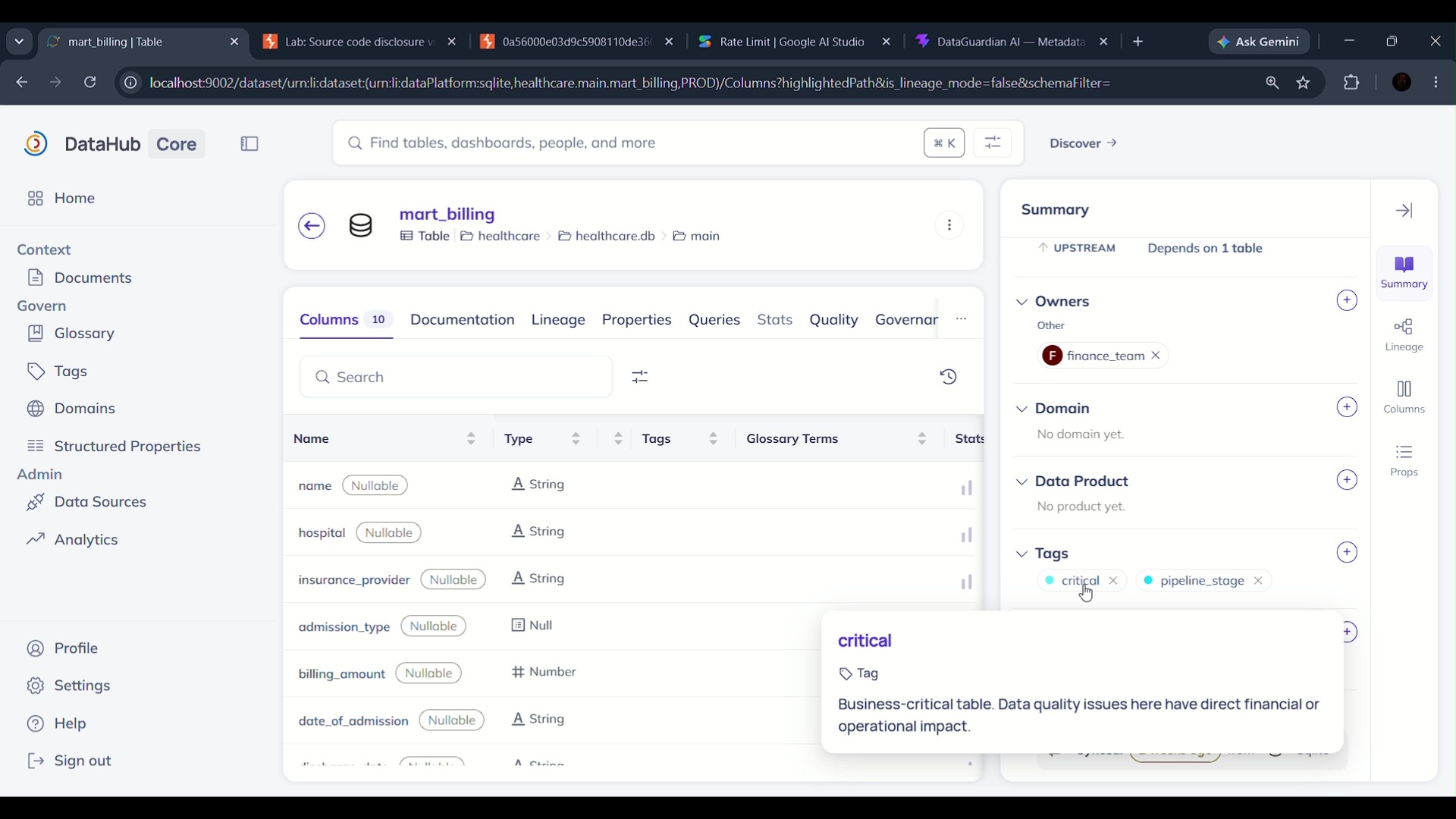
Task: Switch to the Quality tab
Action: tap(833, 320)
